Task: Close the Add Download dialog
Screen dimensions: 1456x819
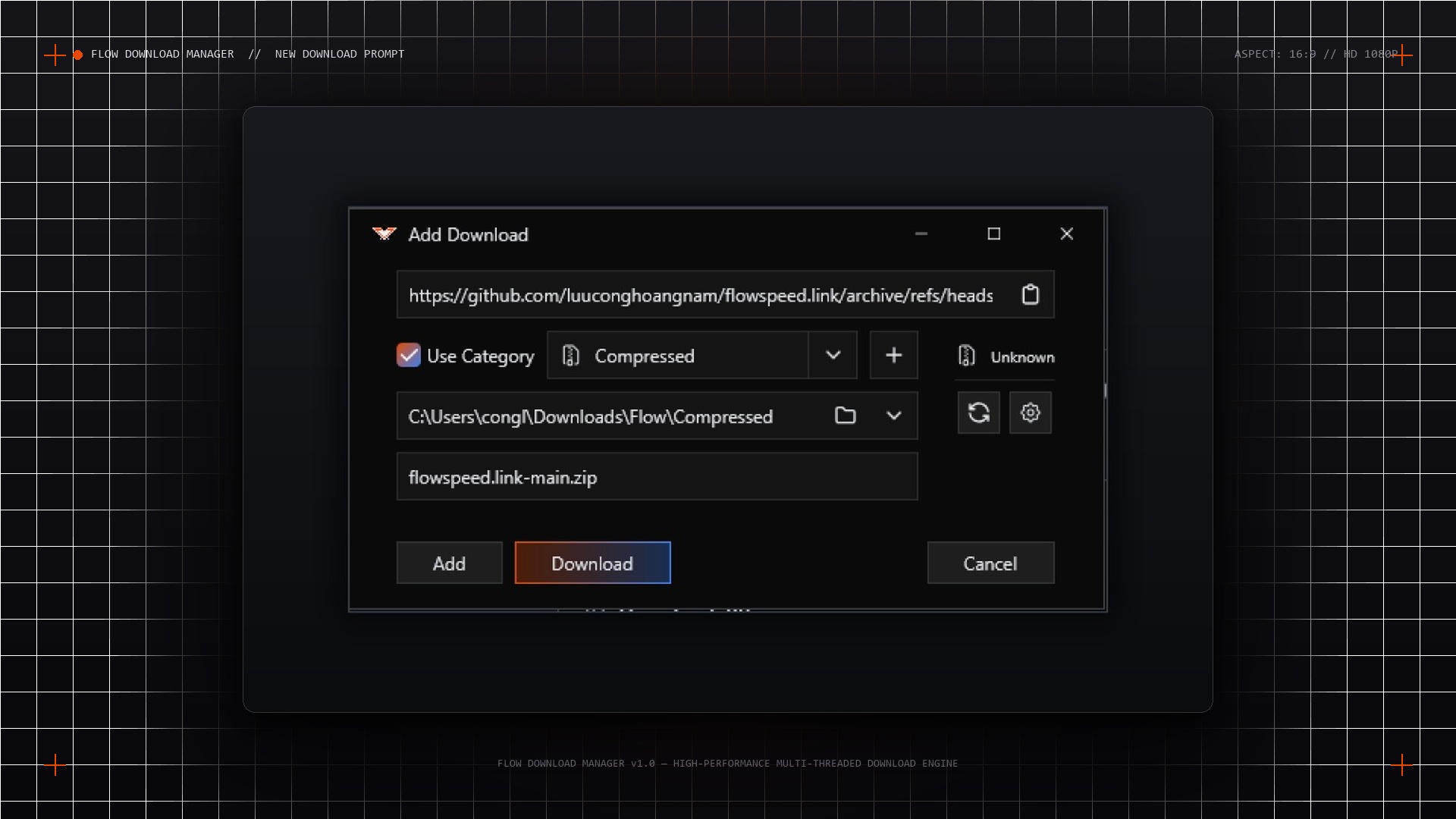Action: pos(1066,234)
